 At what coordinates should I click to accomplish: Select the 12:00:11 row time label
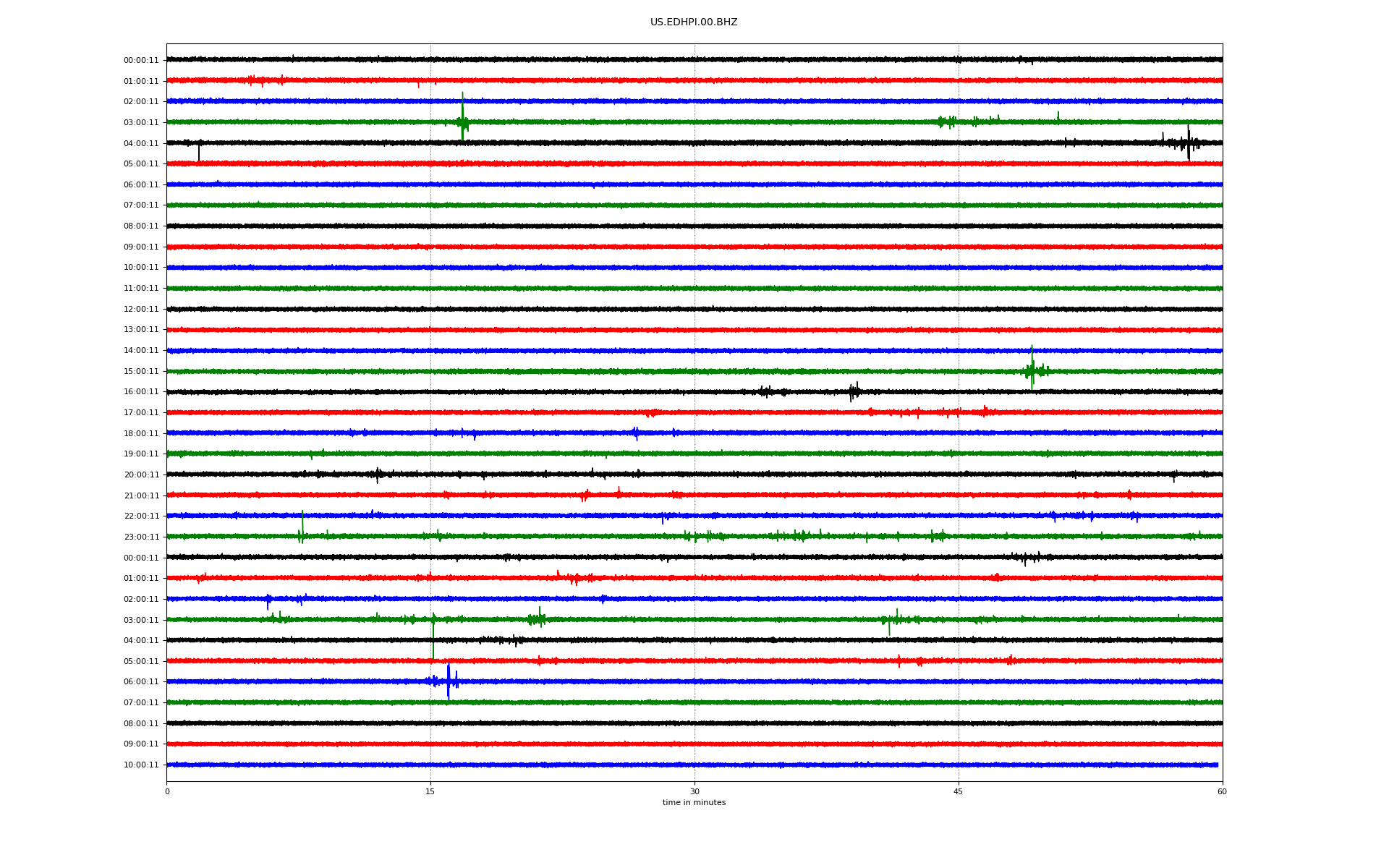point(141,310)
